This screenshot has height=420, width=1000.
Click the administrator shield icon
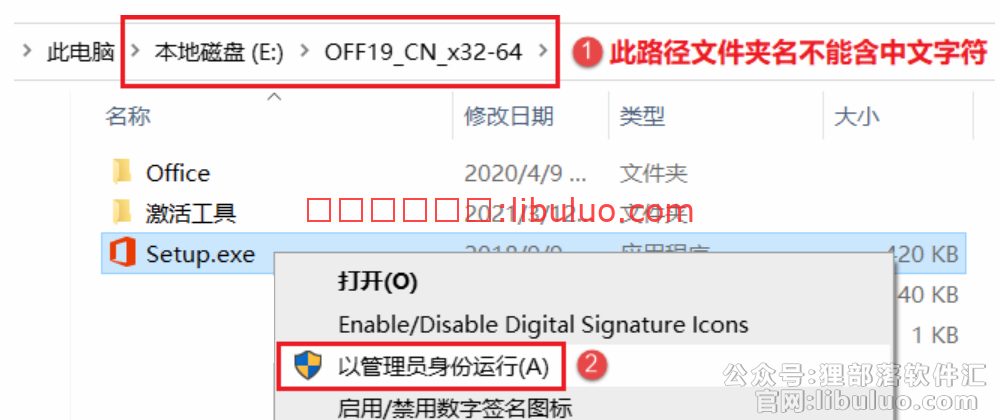[x=307, y=367]
